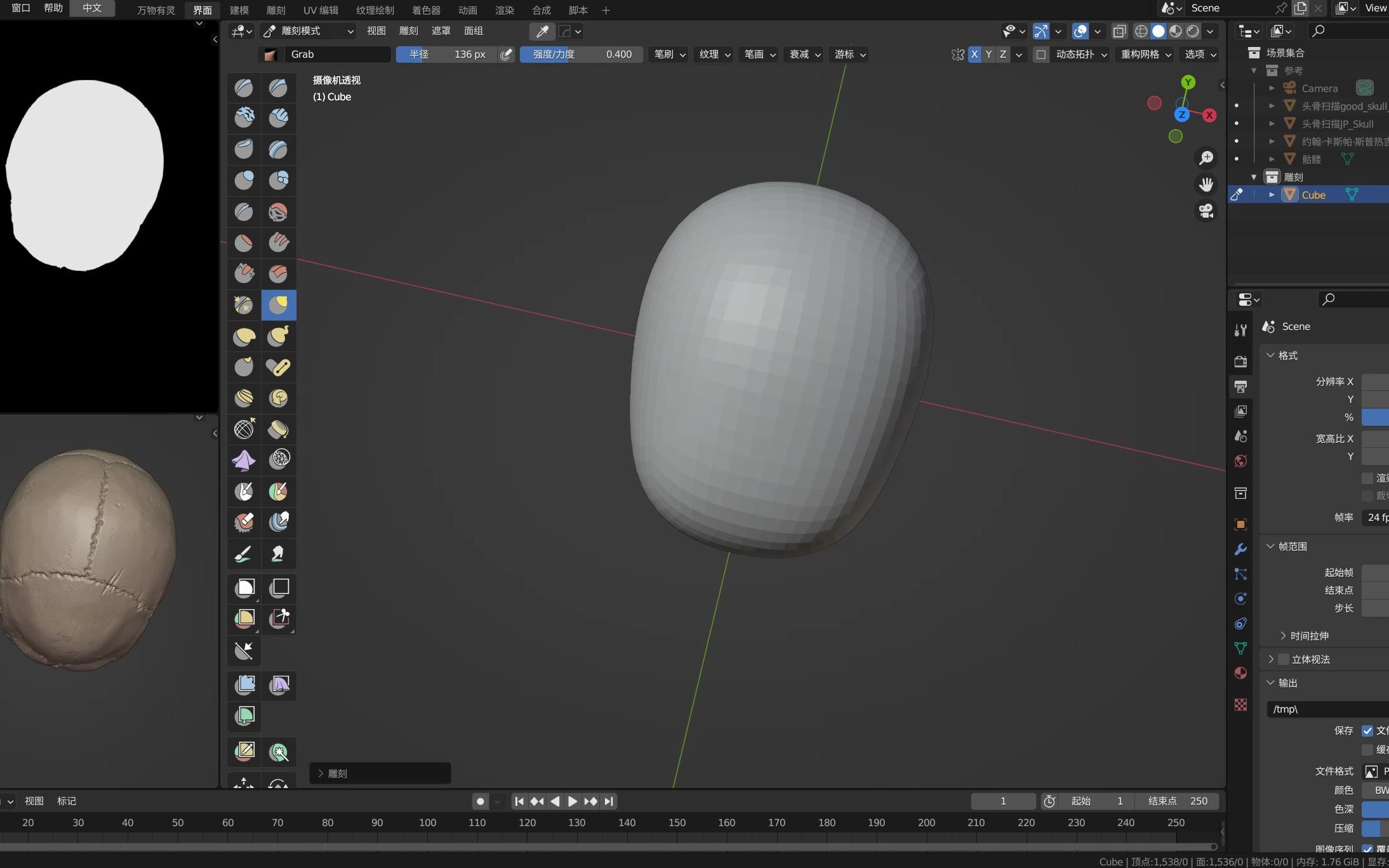Check the 动态拓扑 Dyntopo checkbox
1389x868 pixels.
1040,55
